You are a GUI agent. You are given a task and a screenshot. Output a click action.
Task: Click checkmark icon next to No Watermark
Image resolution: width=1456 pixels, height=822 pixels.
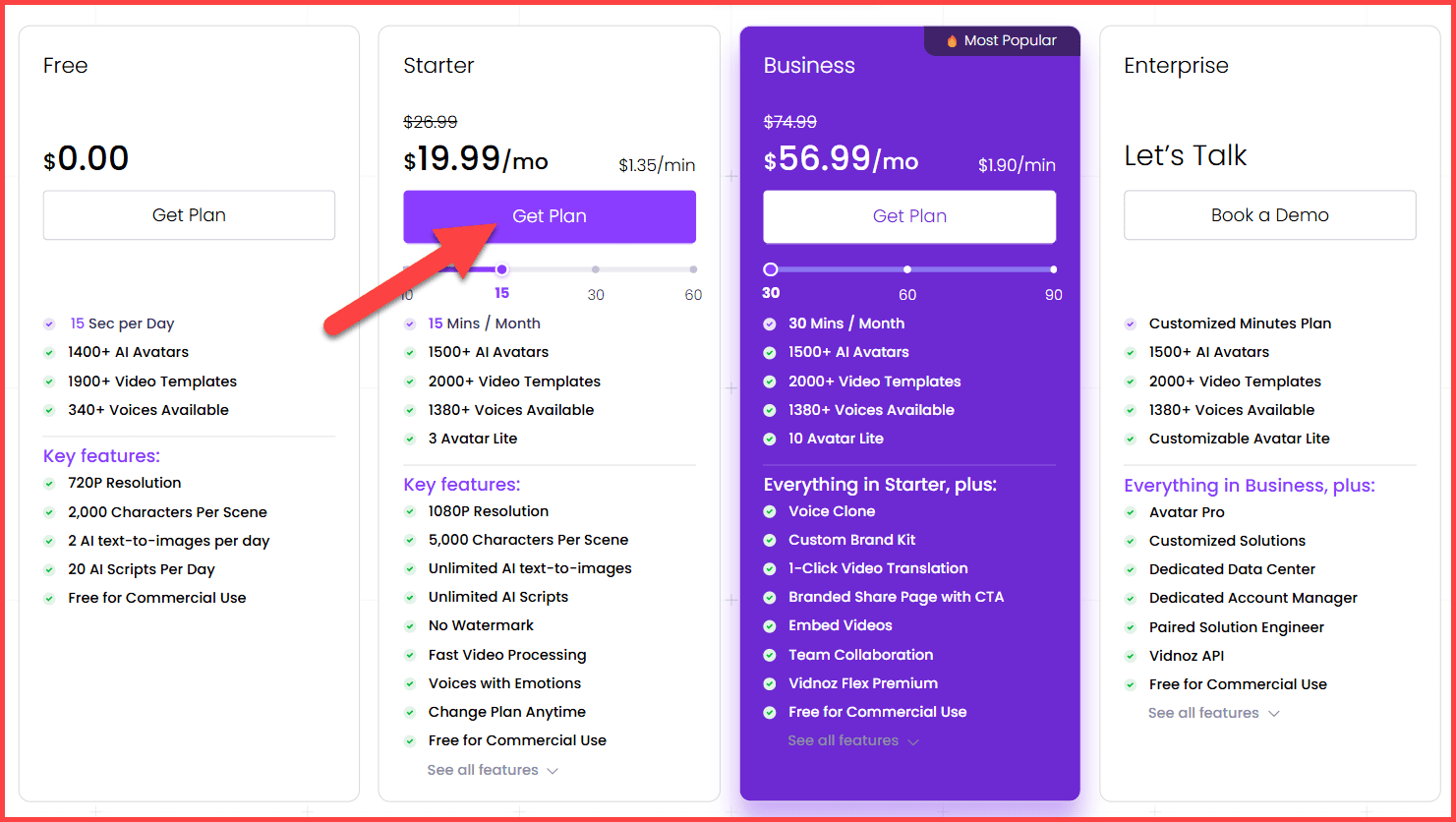(x=410, y=626)
